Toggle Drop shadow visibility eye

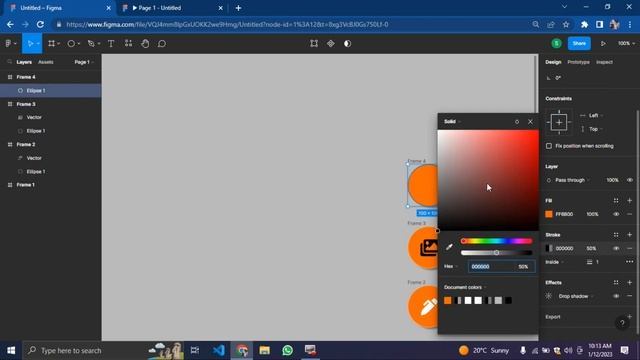(x=616, y=296)
